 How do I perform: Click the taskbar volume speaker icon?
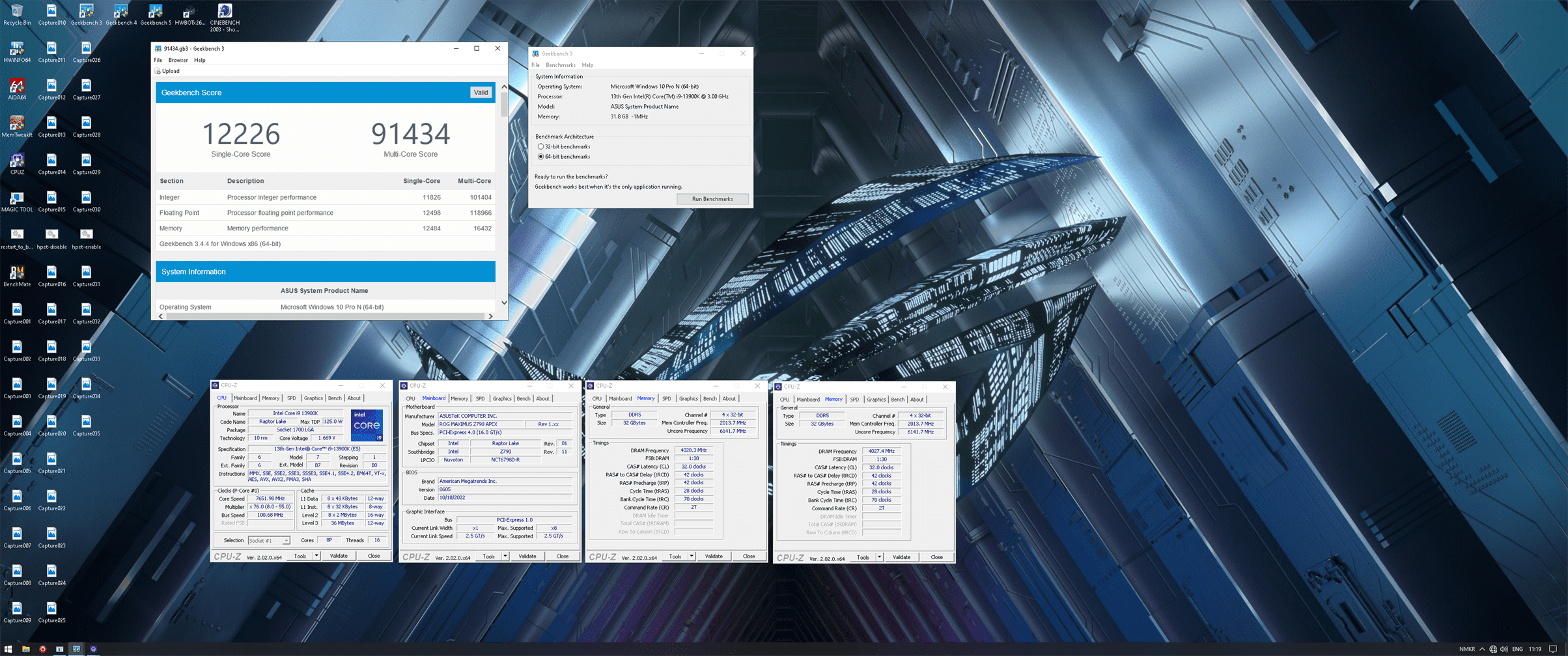click(x=1504, y=649)
